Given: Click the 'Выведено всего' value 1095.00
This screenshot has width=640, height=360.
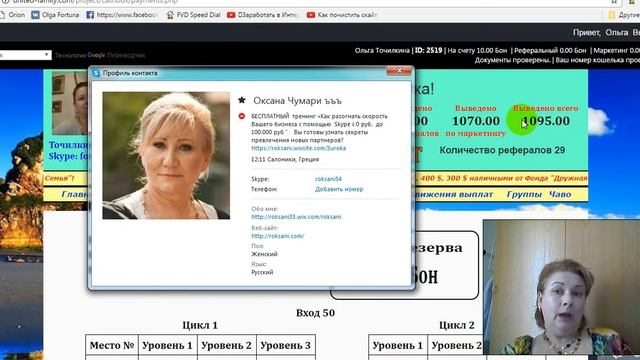Looking at the screenshot, I should [x=546, y=121].
